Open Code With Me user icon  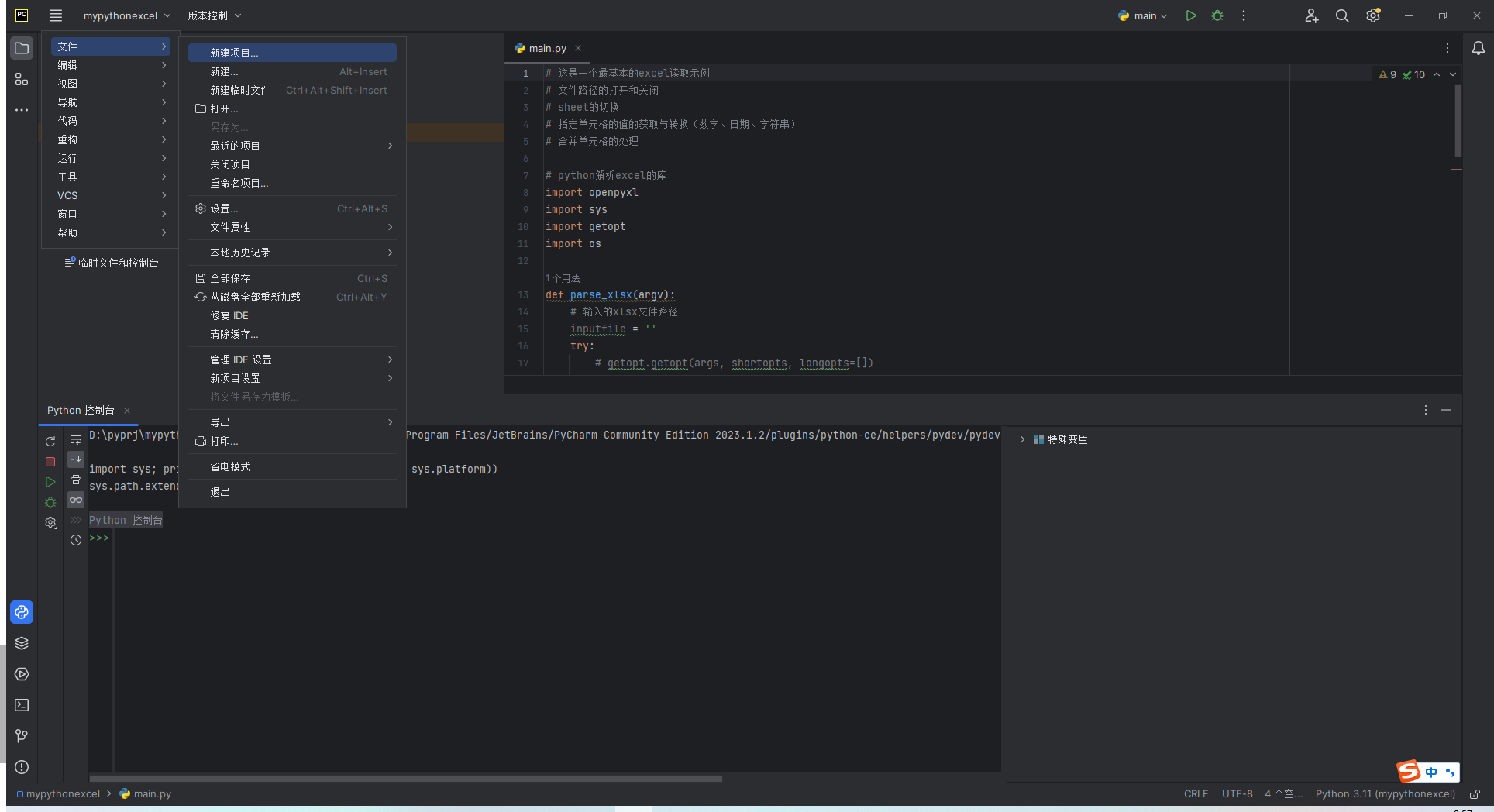[x=1311, y=15]
